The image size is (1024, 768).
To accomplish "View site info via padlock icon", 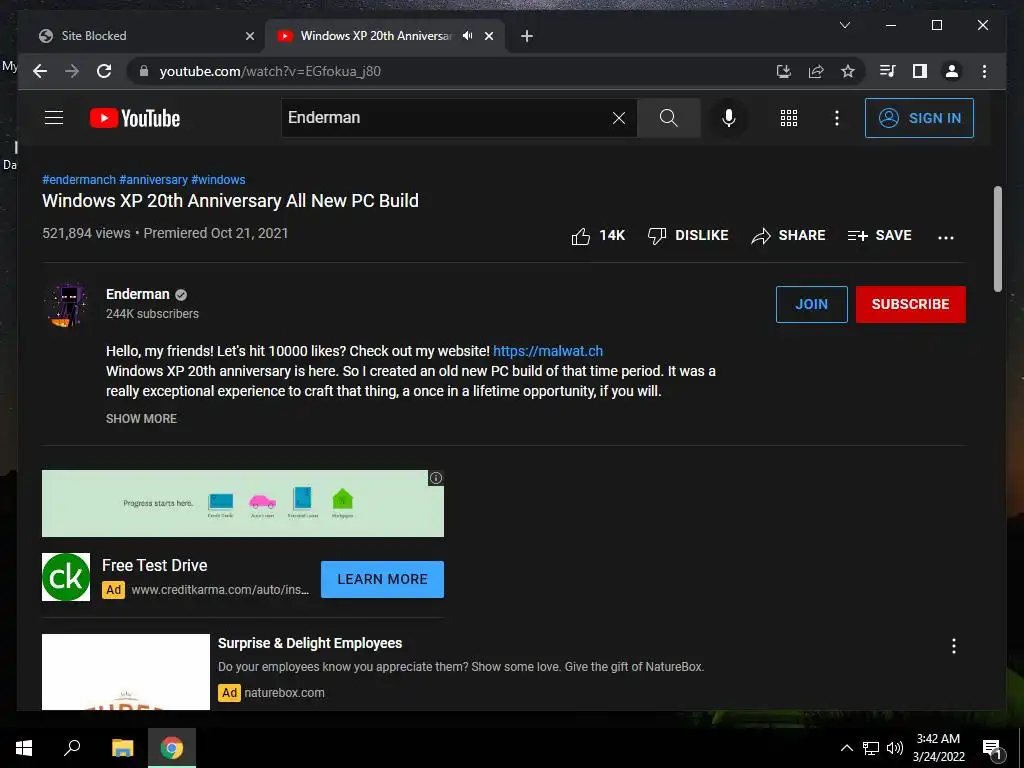I will [144, 71].
